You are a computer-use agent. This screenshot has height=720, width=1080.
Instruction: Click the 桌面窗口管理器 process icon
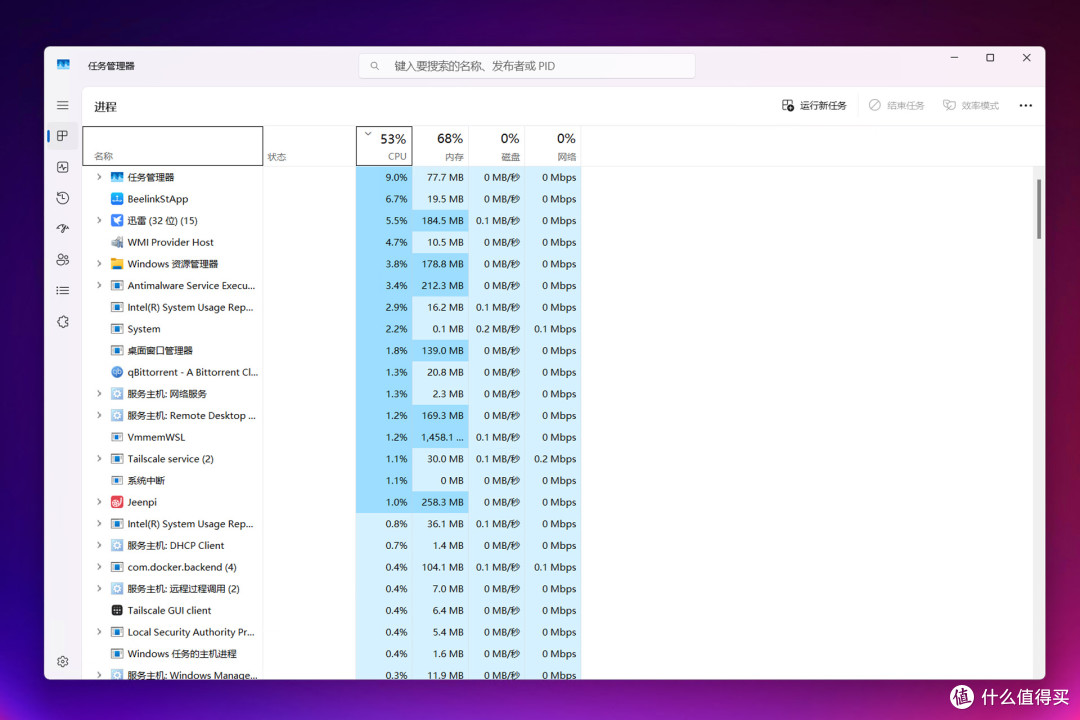[x=117, y=351]
